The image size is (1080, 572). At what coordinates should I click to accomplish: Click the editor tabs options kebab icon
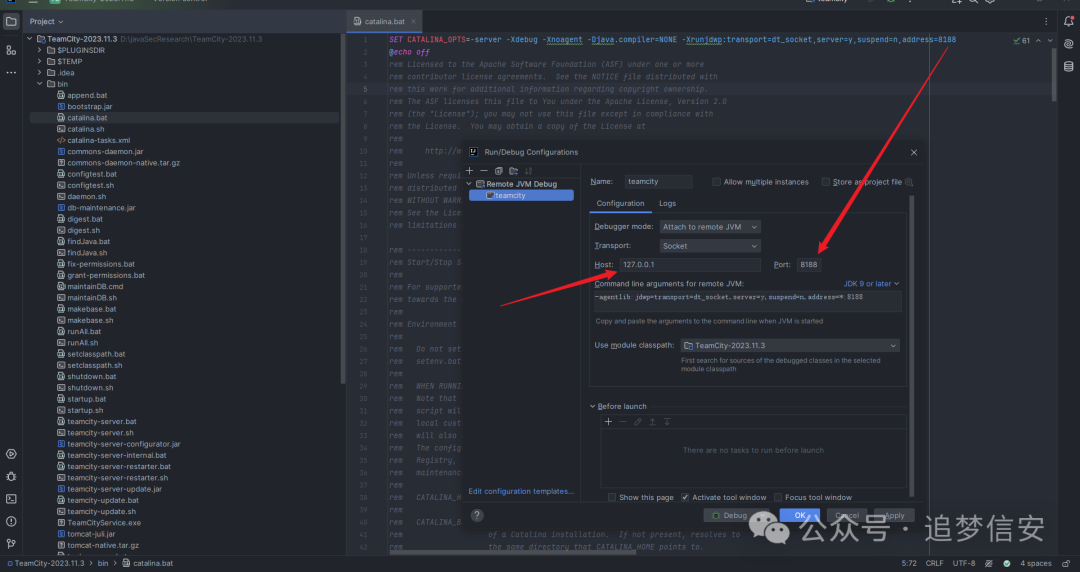pos(1046,21)
